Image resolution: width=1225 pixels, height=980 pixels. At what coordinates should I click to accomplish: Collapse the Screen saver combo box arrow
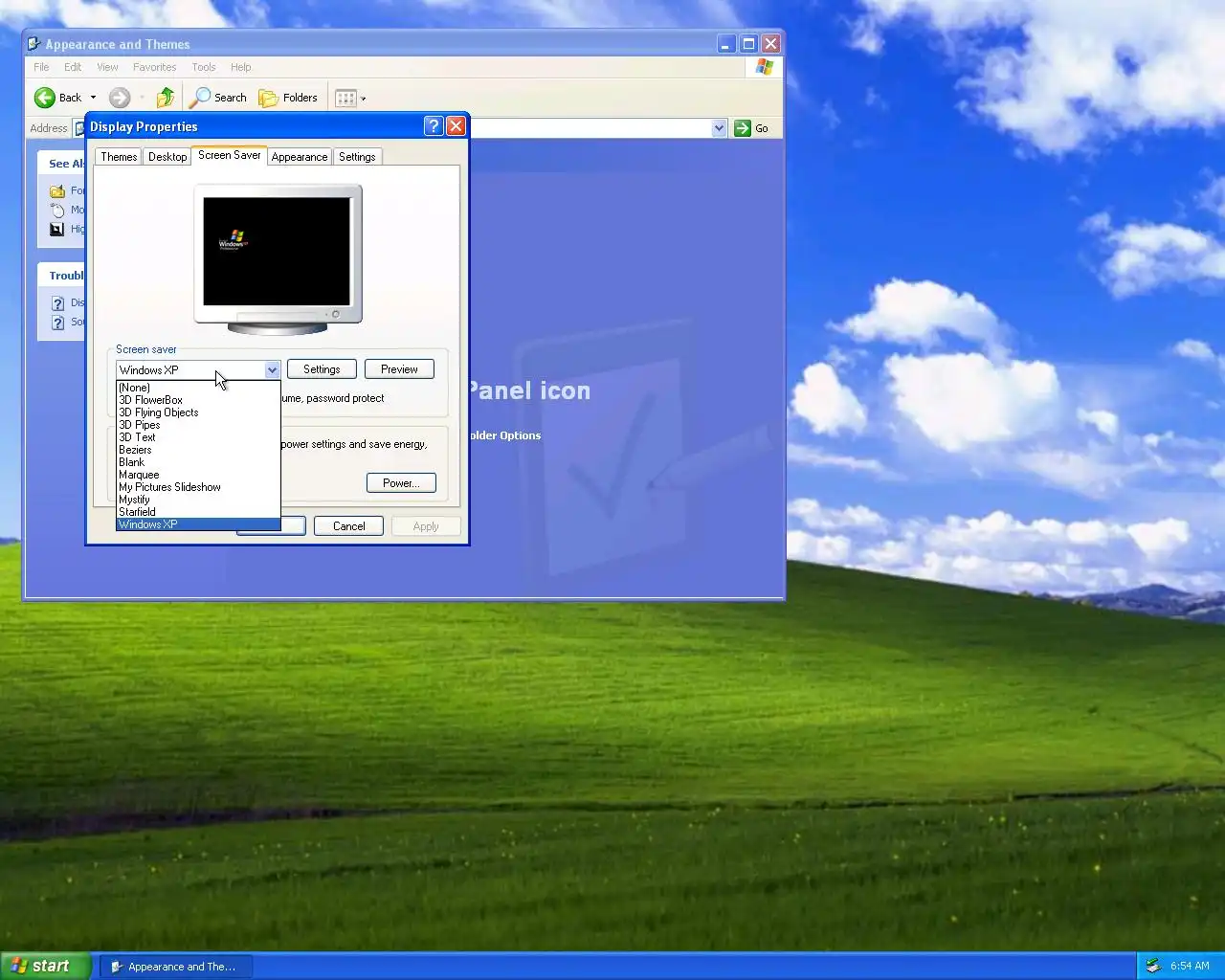272,370
